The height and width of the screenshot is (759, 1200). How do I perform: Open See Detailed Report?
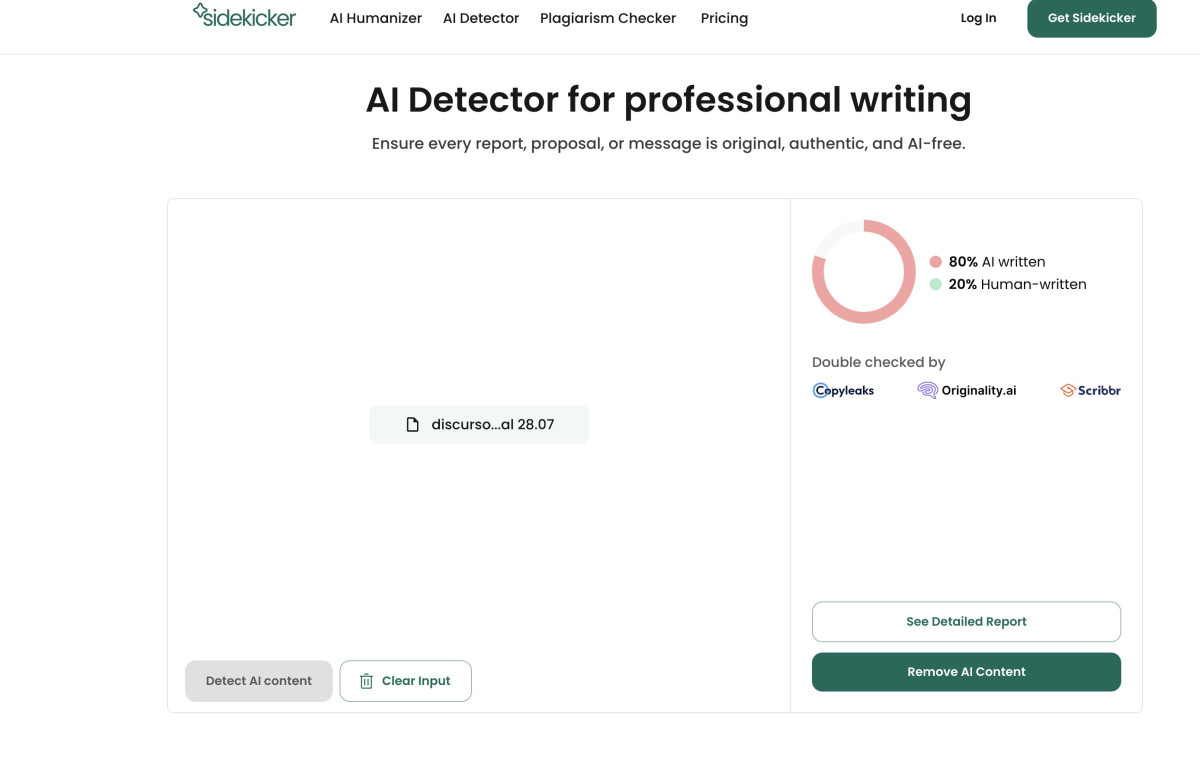tap(966, 622)
